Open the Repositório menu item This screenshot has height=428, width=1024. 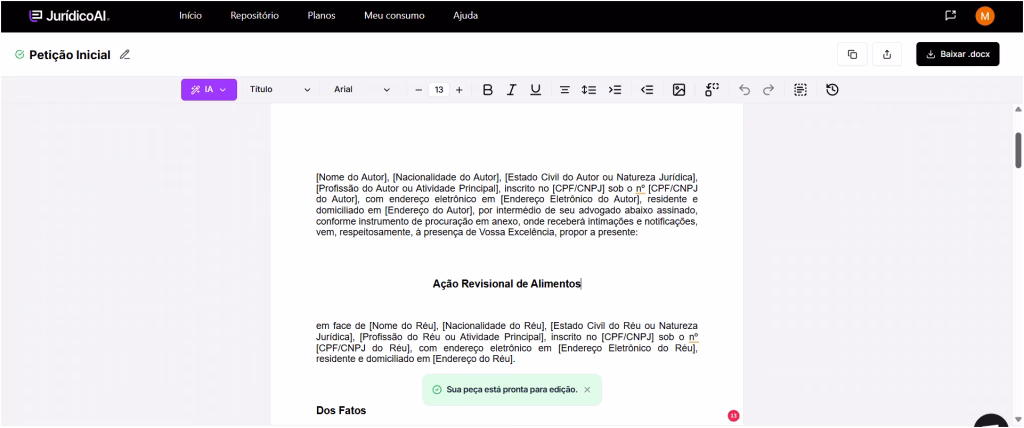[x=255, y=16]
